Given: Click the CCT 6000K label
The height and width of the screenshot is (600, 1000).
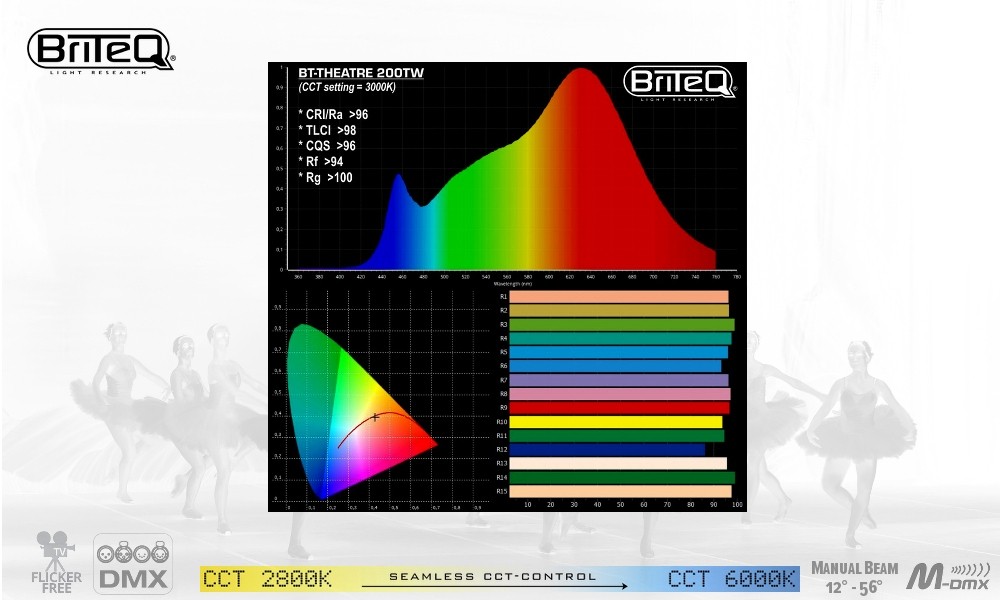Looking at the screenshot, I should 732,579.
